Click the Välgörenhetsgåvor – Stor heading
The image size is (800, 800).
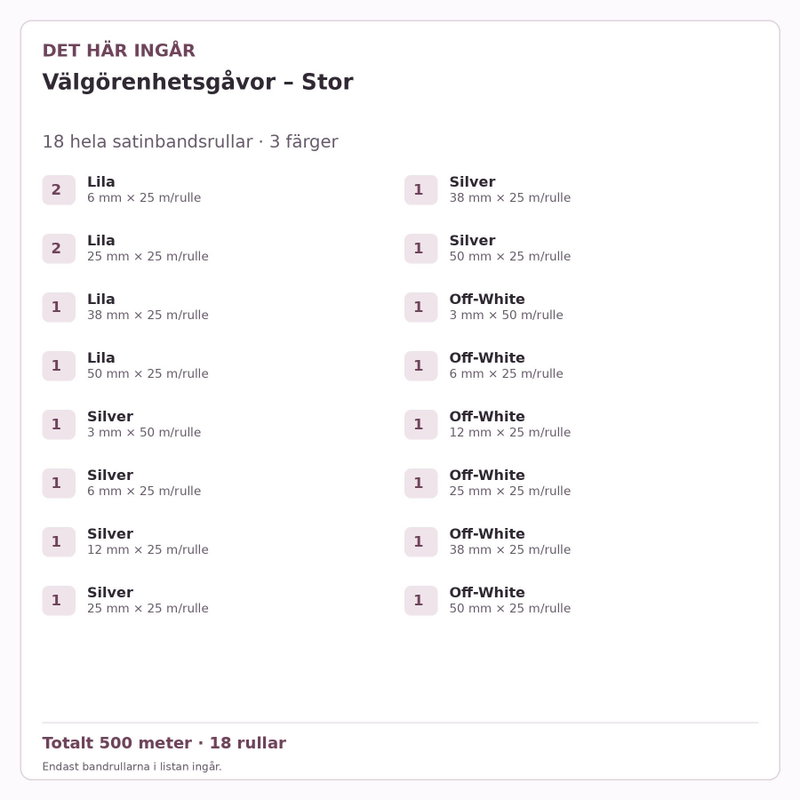pyautogui.click(x=198, y=82)
